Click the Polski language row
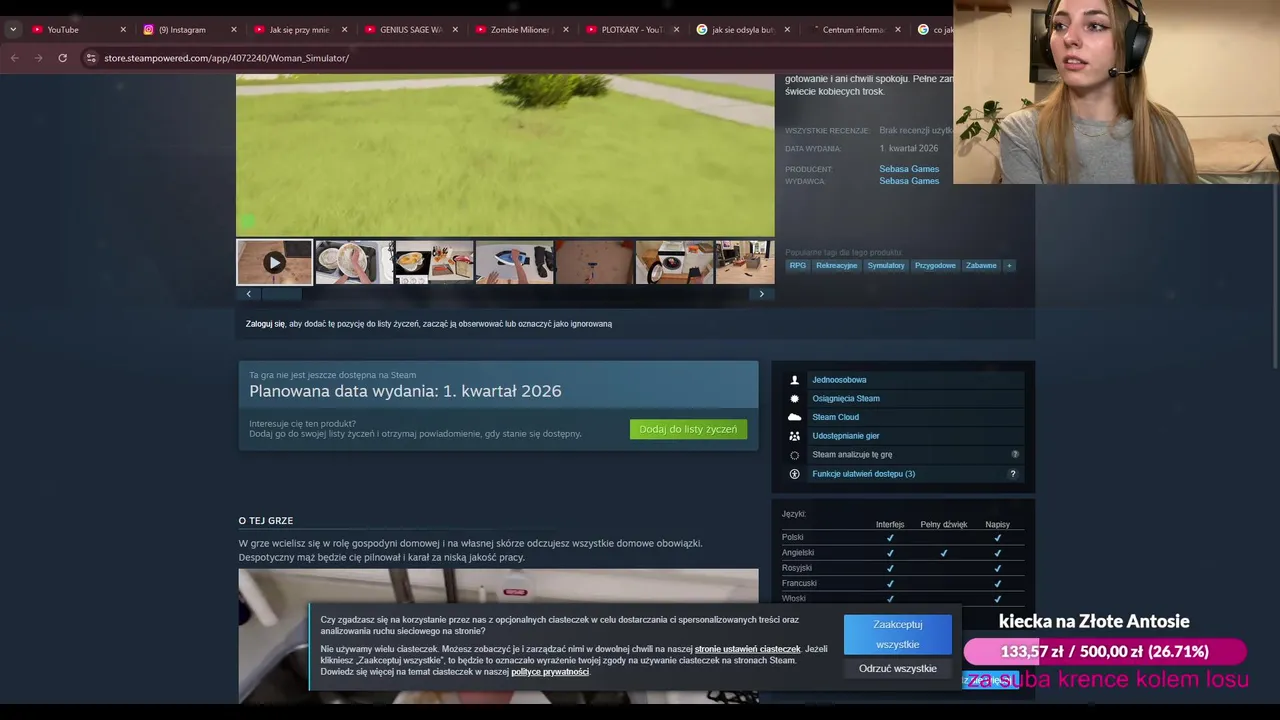 (903, 537)
